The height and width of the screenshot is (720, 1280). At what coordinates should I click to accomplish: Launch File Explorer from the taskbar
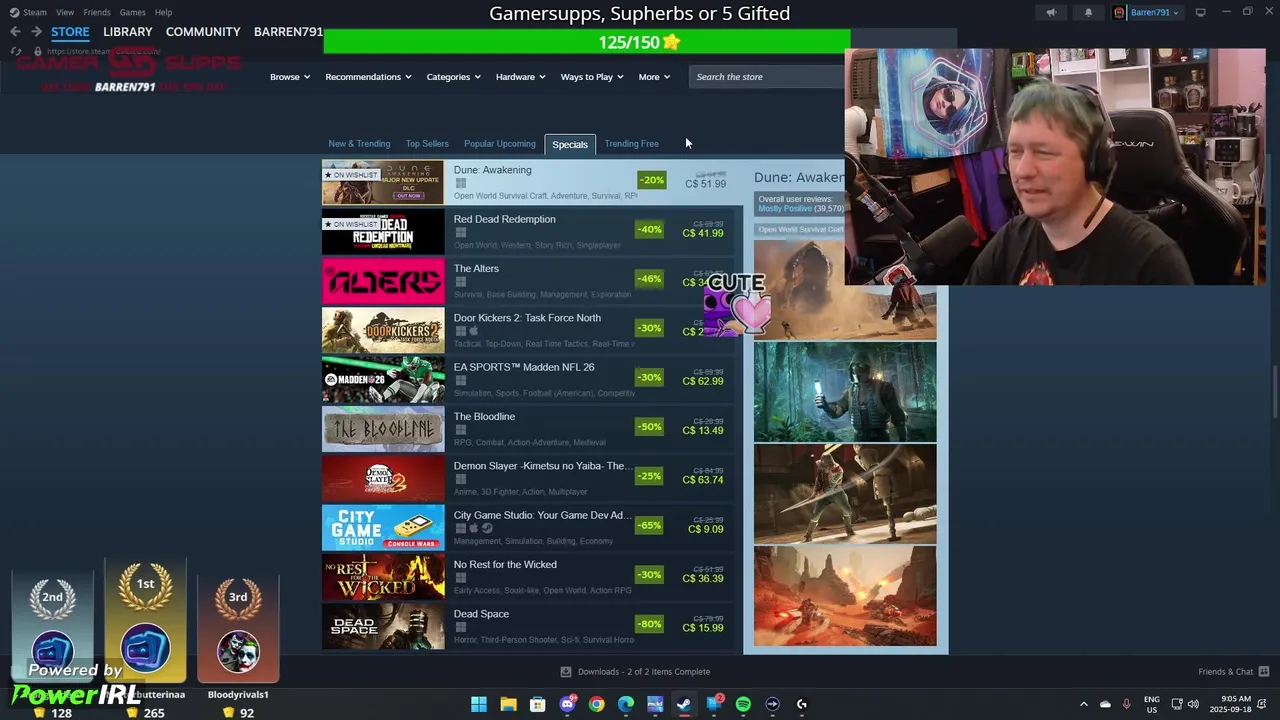[508, 704]
